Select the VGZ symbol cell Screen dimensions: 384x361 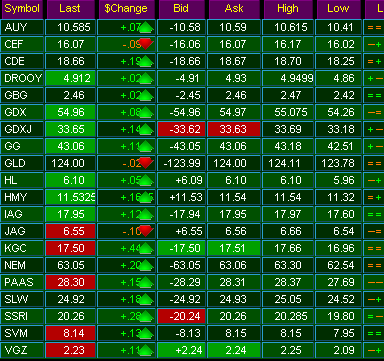pyautogui.click(x=22, y=350)
